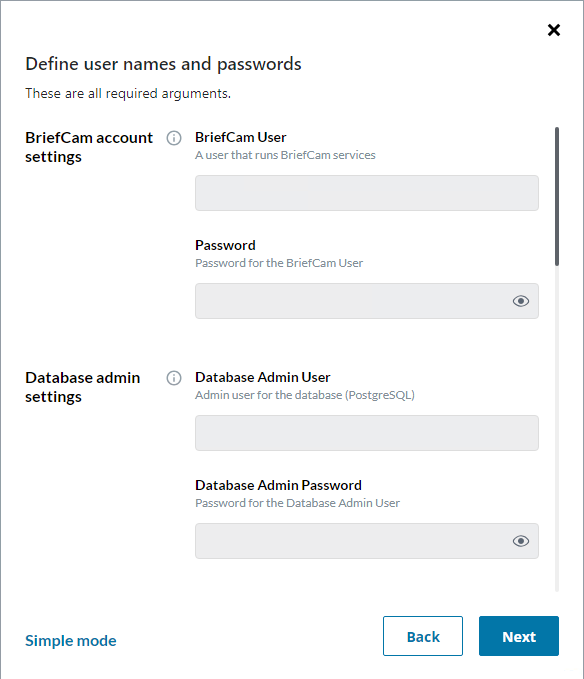This screenshot has height=679, width=584.
Task: Show Database Admin Password using eye icon
Action: click(x=521, y=541)
